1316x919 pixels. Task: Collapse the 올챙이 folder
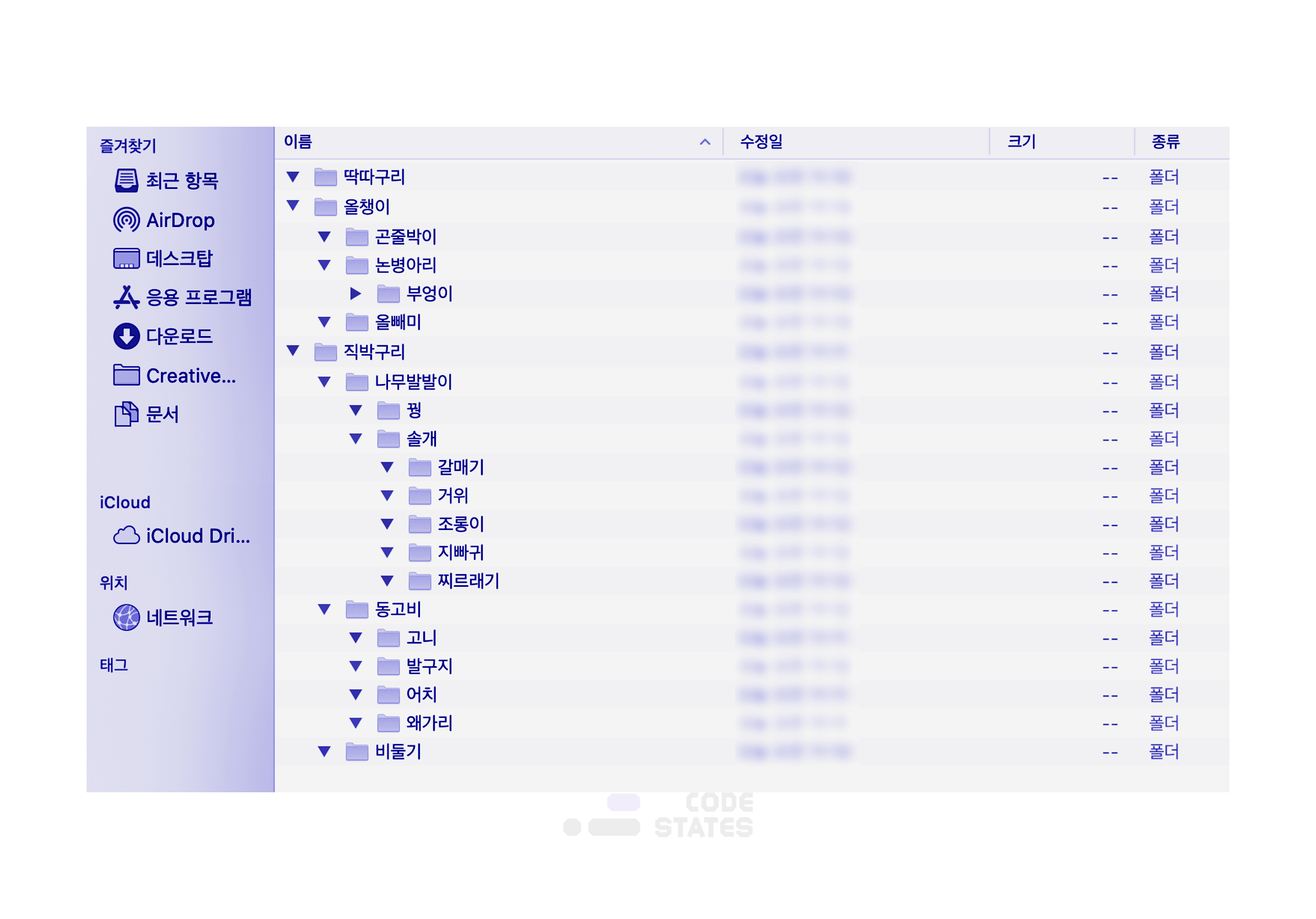coord(293,206)
